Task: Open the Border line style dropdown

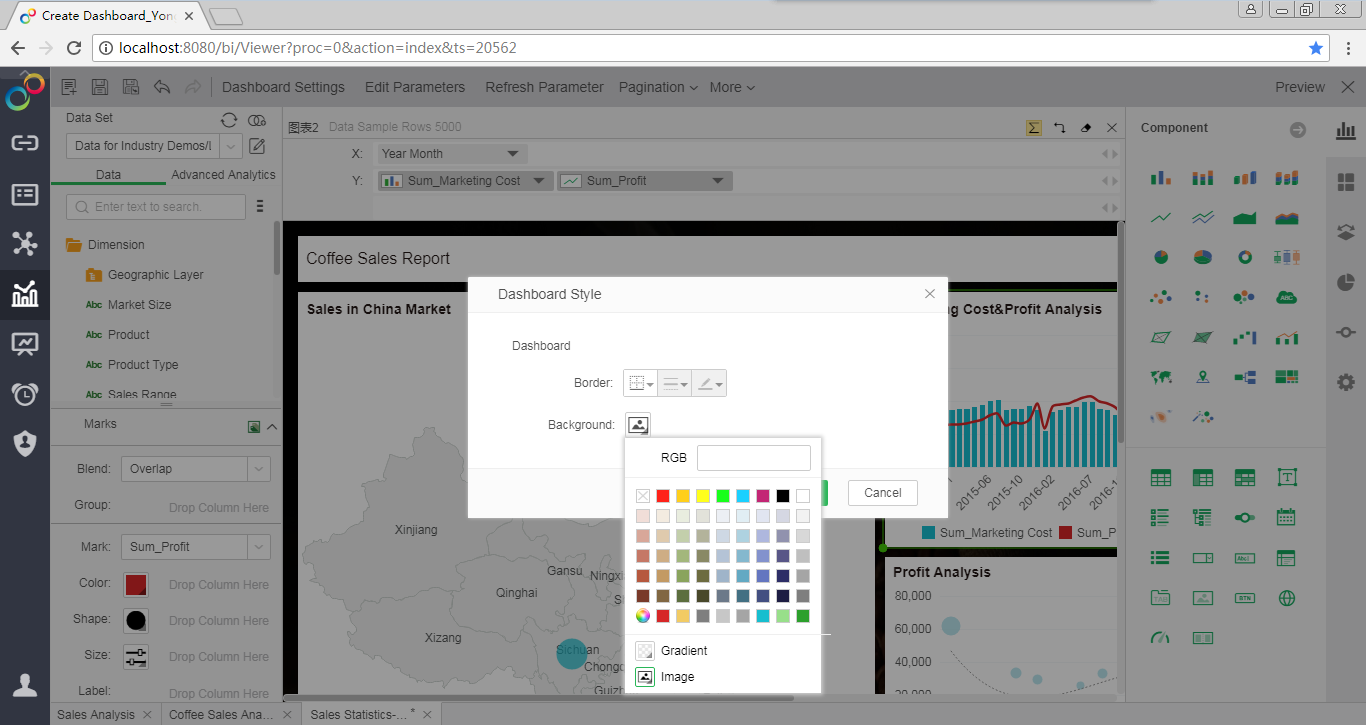Action: [675, 383]
